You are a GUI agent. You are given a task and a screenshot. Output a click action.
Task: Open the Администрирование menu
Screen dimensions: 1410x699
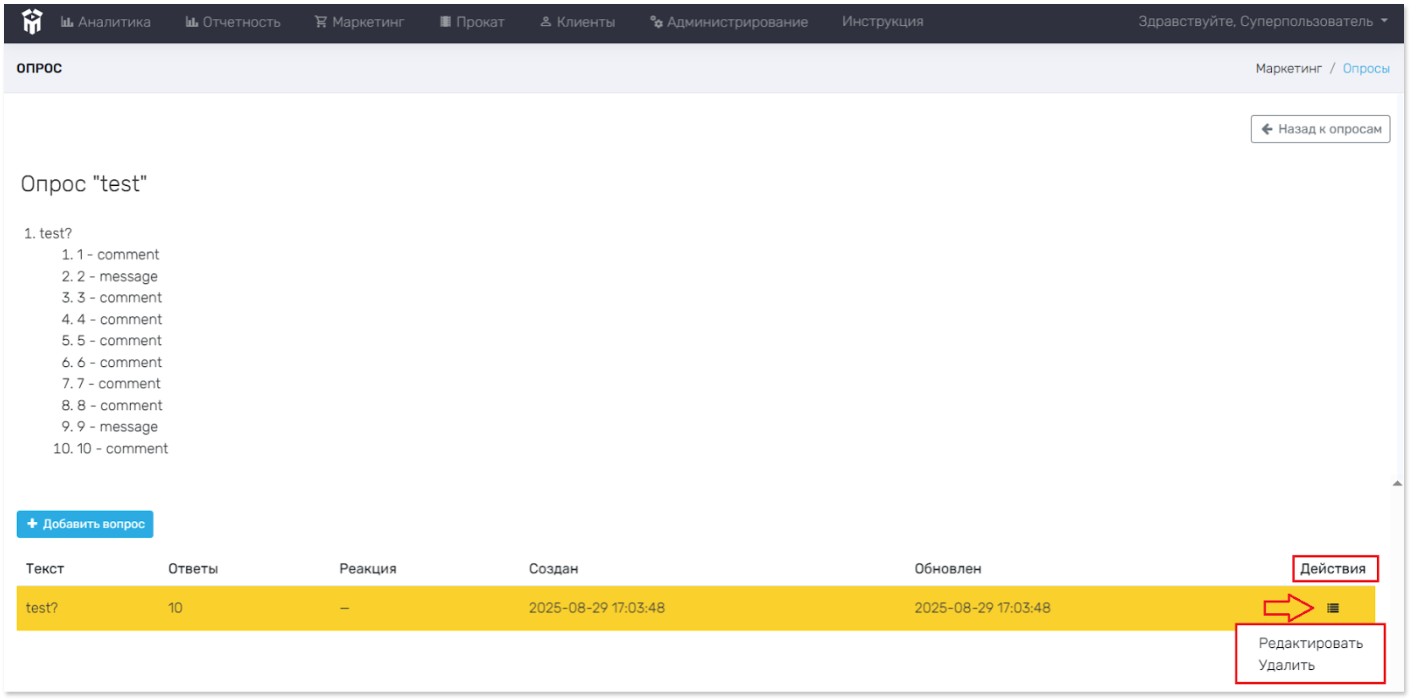[x=728, y=22]
